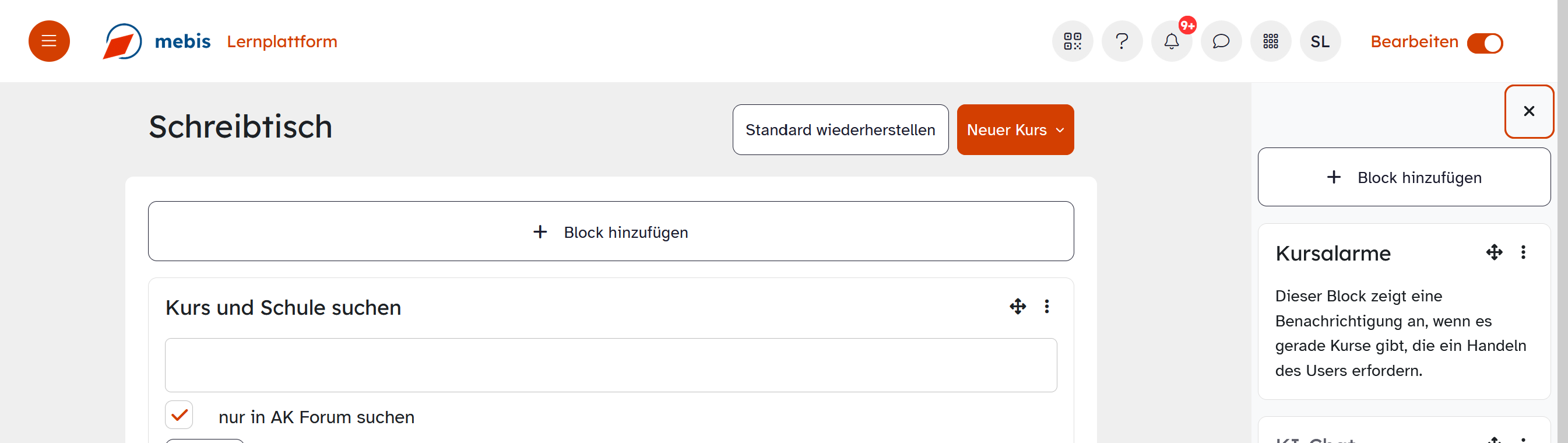Click Block hinzufügen in main area
The width and height of the screenshot is (1568, 443).
610,232
